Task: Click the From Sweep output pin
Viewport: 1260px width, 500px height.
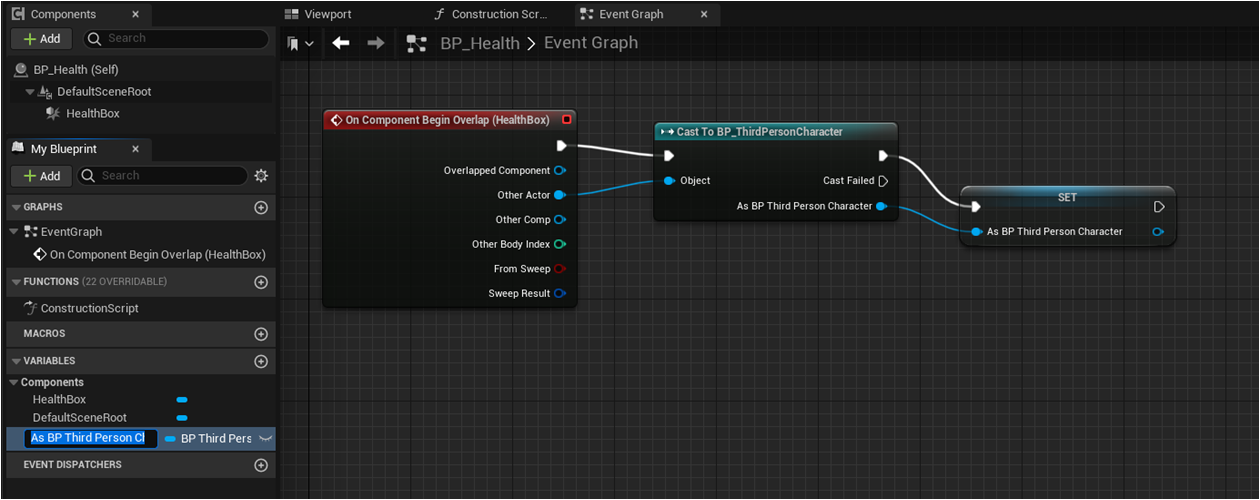Action: [560, 269]
